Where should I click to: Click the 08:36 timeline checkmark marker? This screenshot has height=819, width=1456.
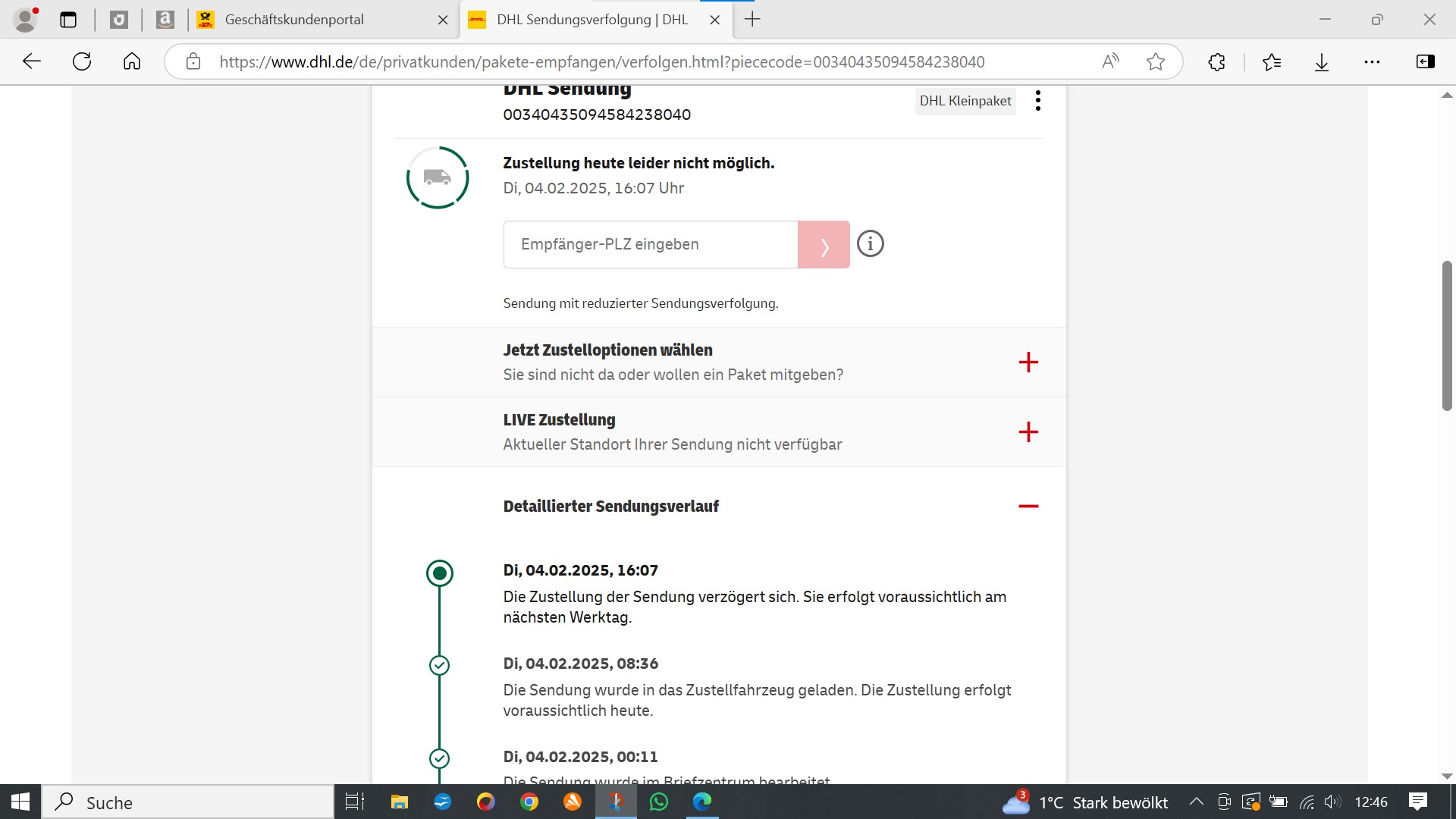pos(440,665)
